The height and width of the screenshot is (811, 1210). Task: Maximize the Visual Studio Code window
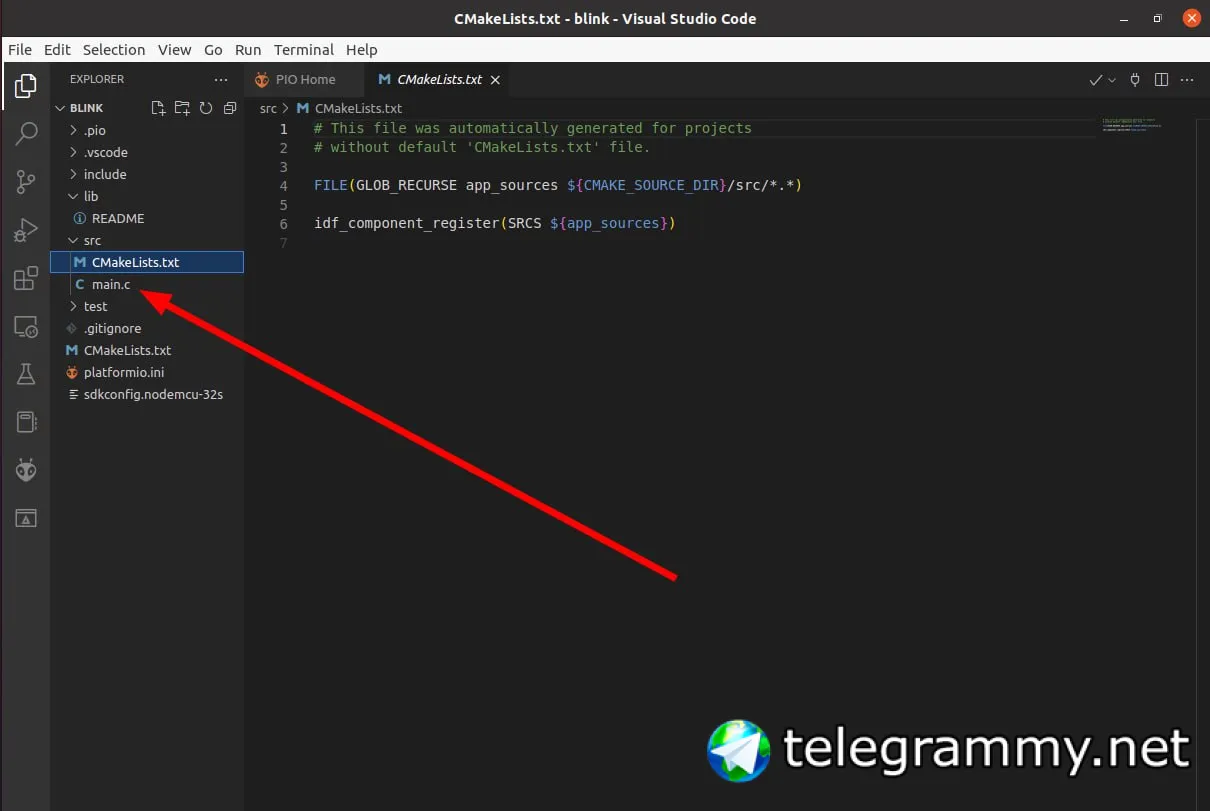point(1158,18)
